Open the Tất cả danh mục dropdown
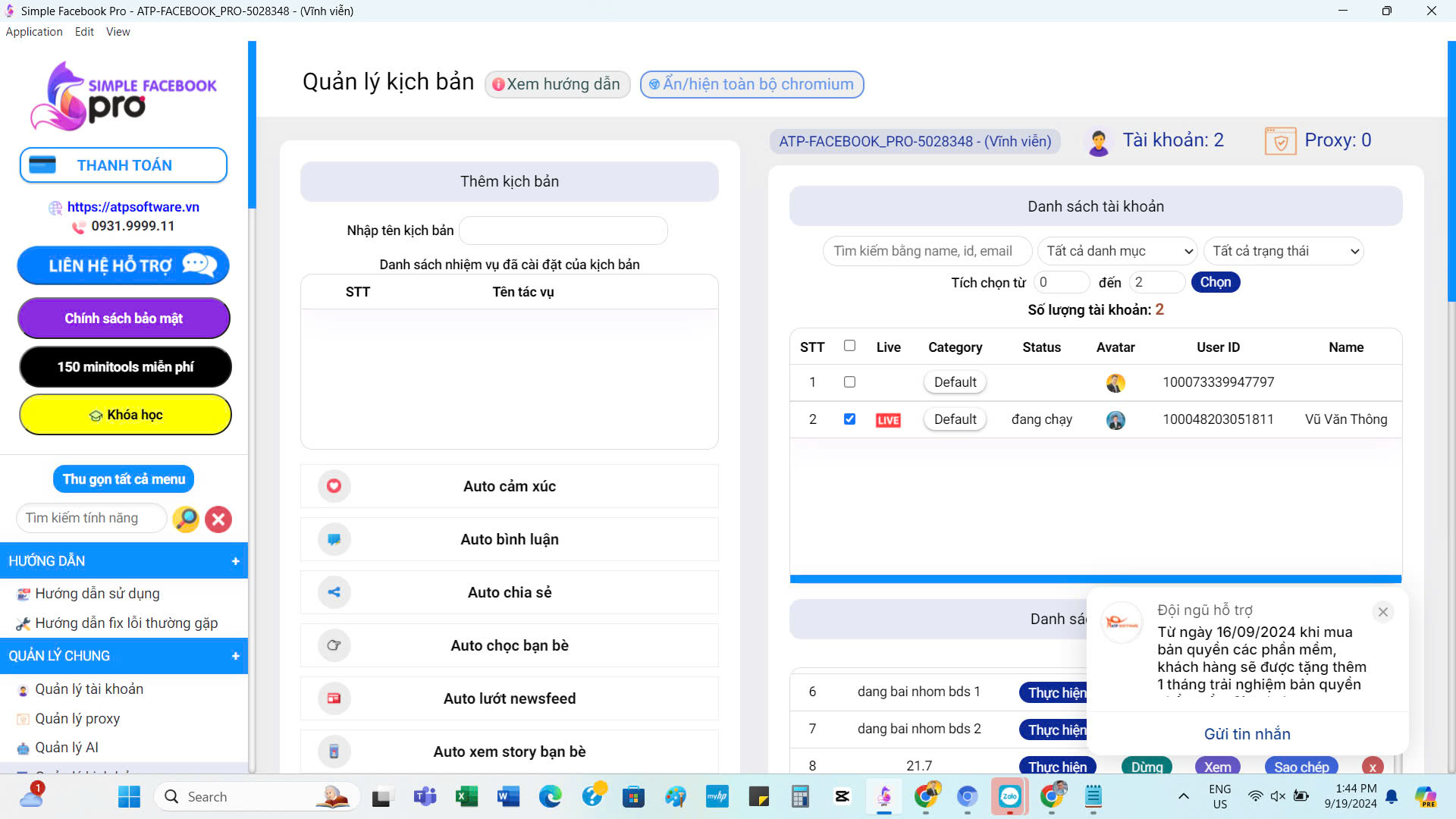Image resolution: width=1456 pixels, height=819 pixels. pos(1116,250)
